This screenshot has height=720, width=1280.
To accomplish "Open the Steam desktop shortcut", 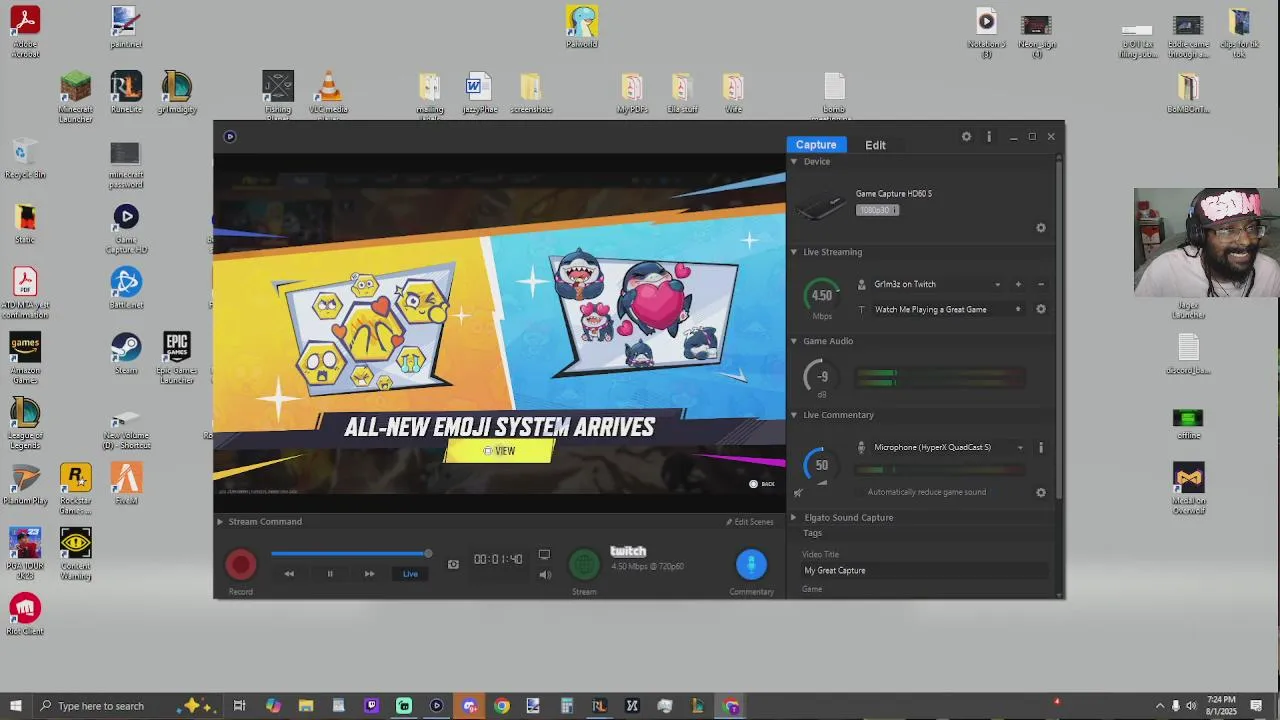I will pyautogui.click(x=126, y=355).
